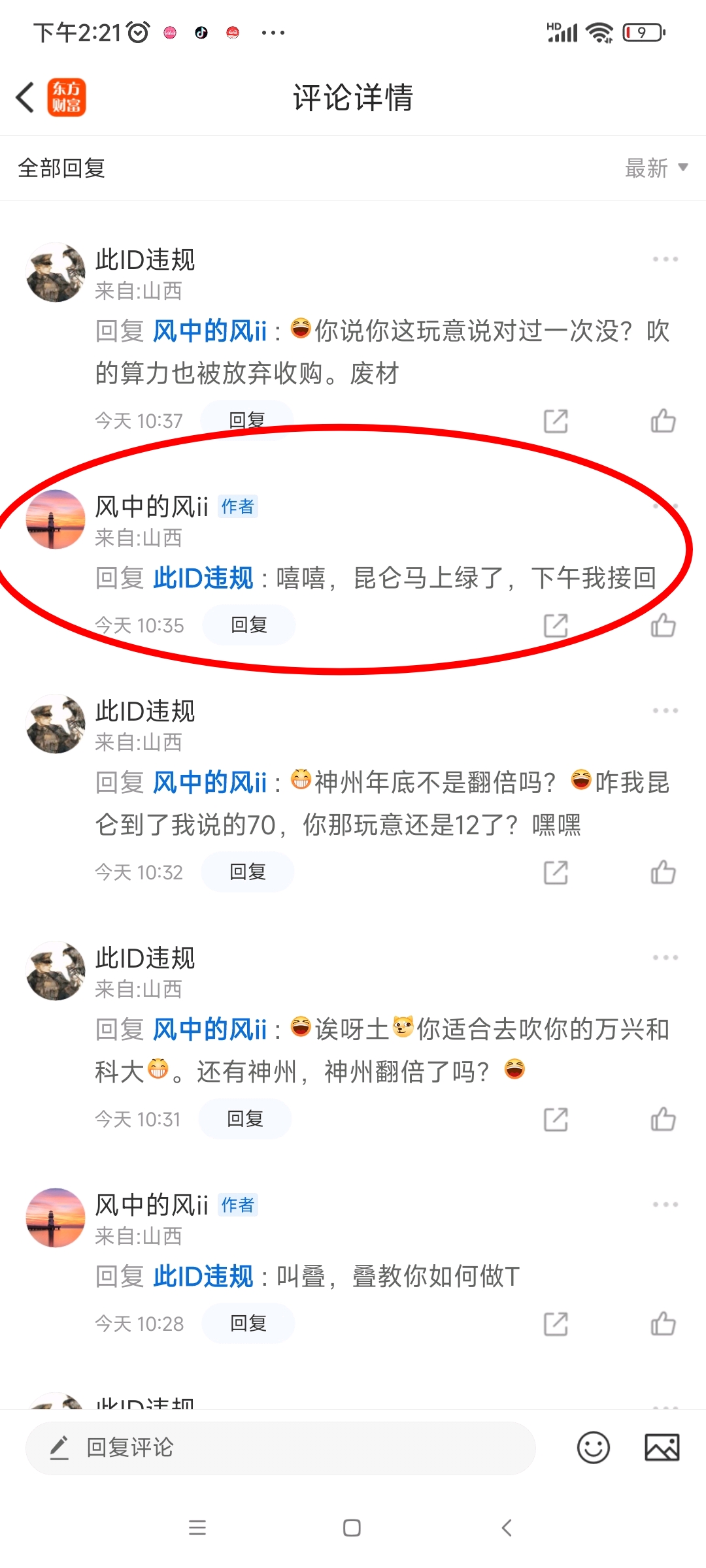Open blue 风中的风ii mention in first comment
Screen dimensions: 706x1568
pyautogui.click(x=210, y=331)
